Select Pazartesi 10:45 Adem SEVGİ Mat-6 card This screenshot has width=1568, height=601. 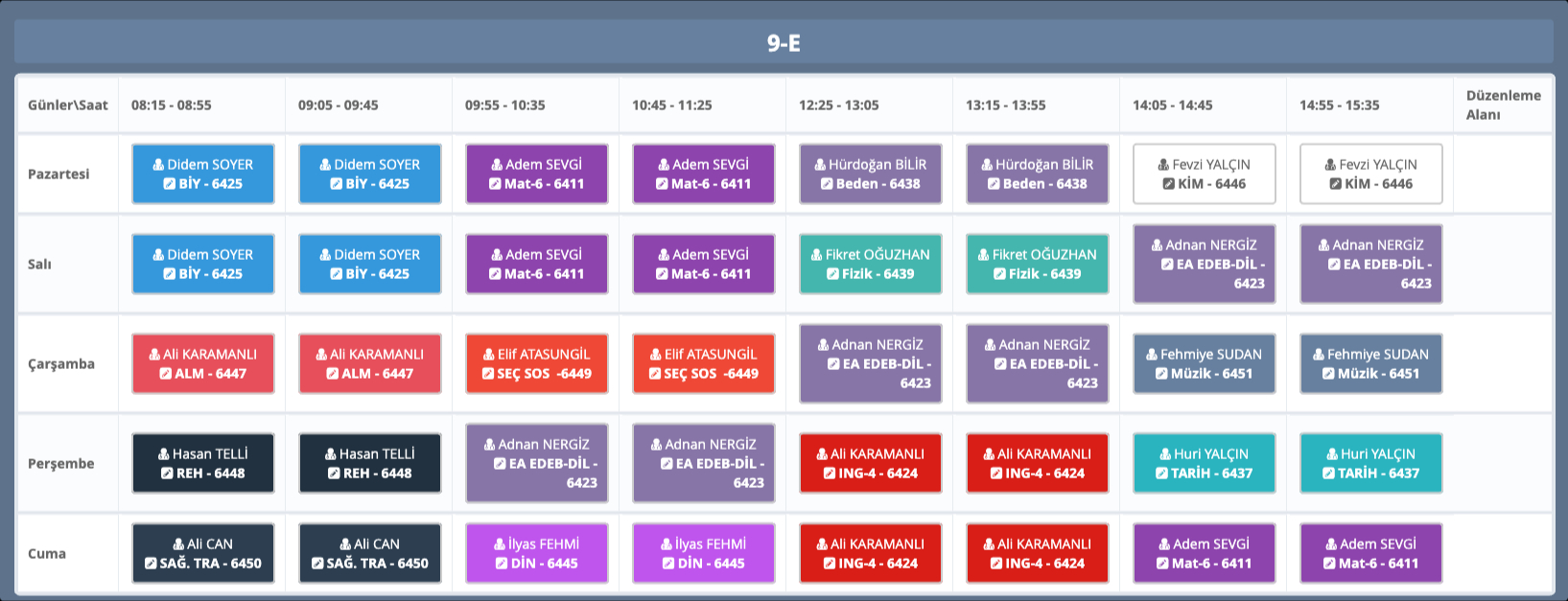click(704, 174)
